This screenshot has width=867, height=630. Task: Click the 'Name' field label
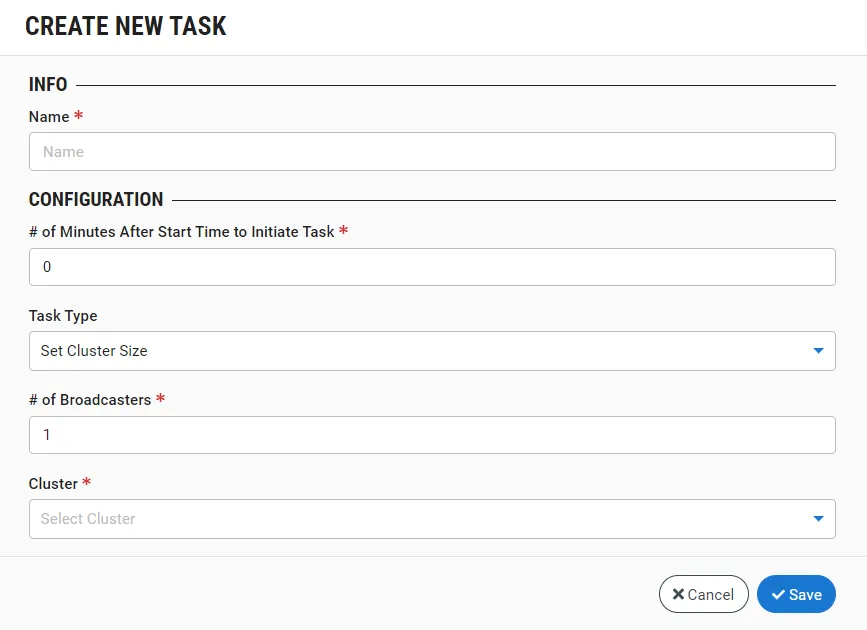coord(49,117)
